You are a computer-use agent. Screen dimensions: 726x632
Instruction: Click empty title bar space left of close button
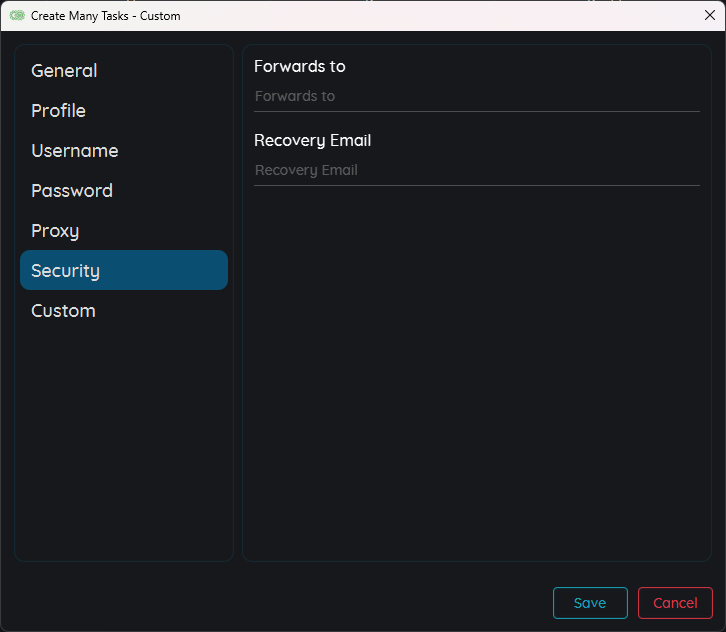[450, 16]
